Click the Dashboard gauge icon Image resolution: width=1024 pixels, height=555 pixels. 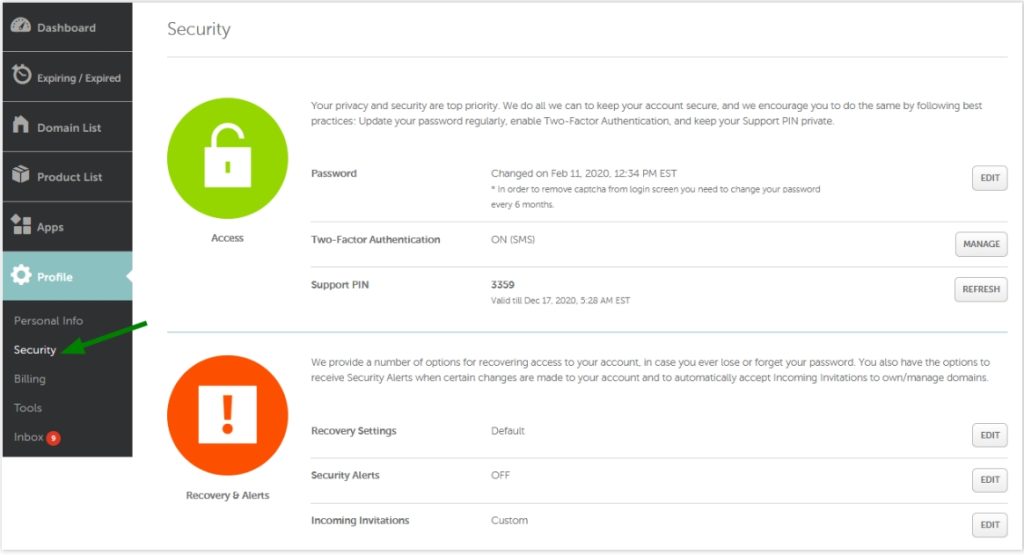20,26
